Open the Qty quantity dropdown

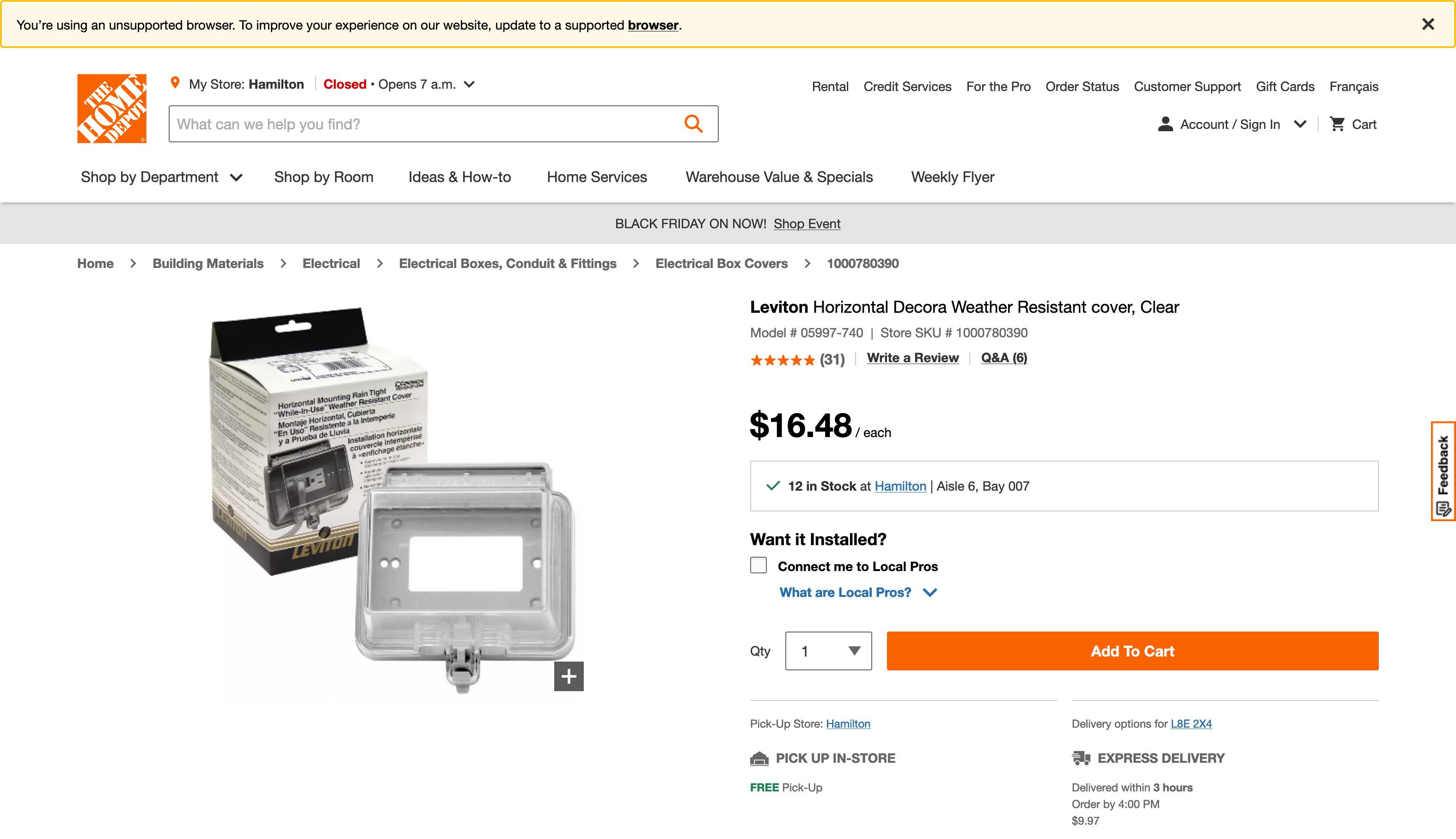point(828,651)
